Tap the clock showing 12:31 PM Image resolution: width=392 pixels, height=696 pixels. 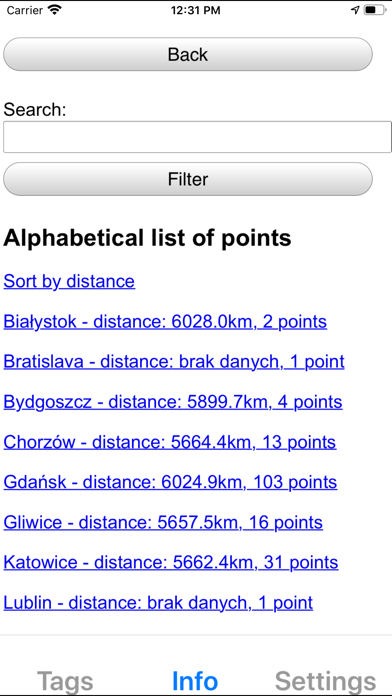tap(196, 10)
